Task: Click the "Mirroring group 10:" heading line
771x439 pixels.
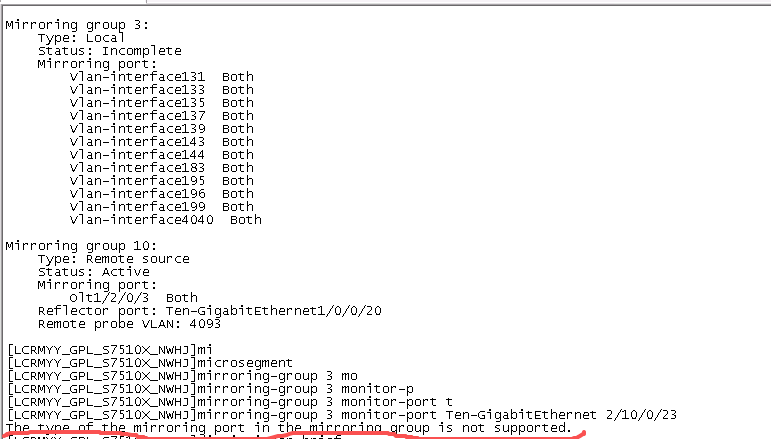Action: tap(66, 245)
